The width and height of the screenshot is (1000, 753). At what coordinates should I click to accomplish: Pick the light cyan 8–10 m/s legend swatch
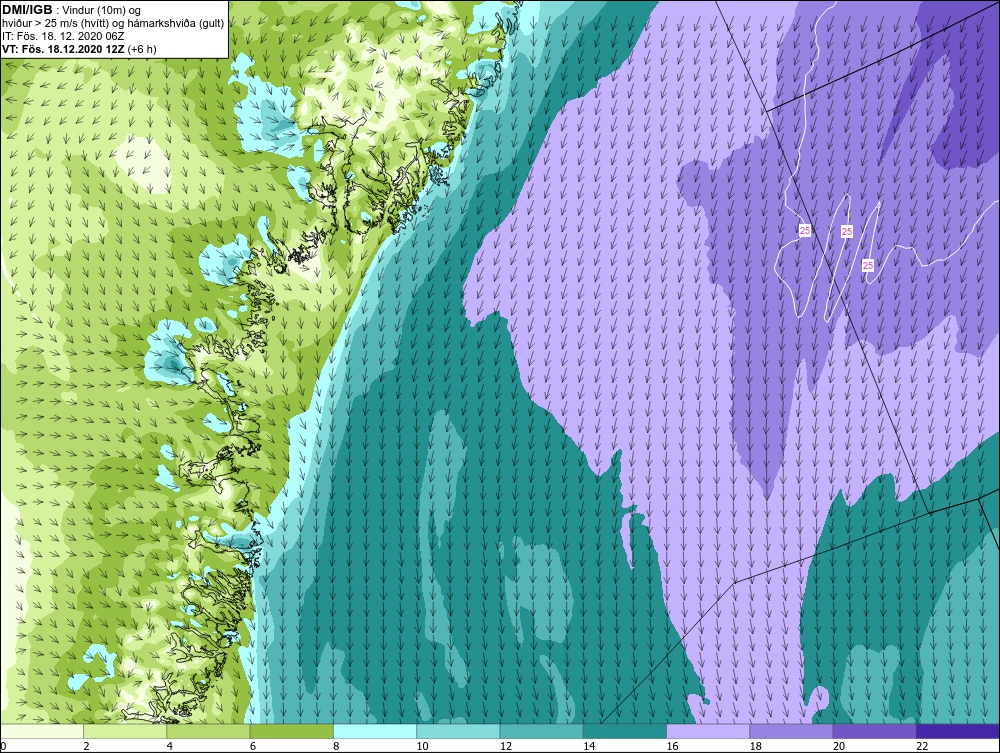[x=375, y=731]
